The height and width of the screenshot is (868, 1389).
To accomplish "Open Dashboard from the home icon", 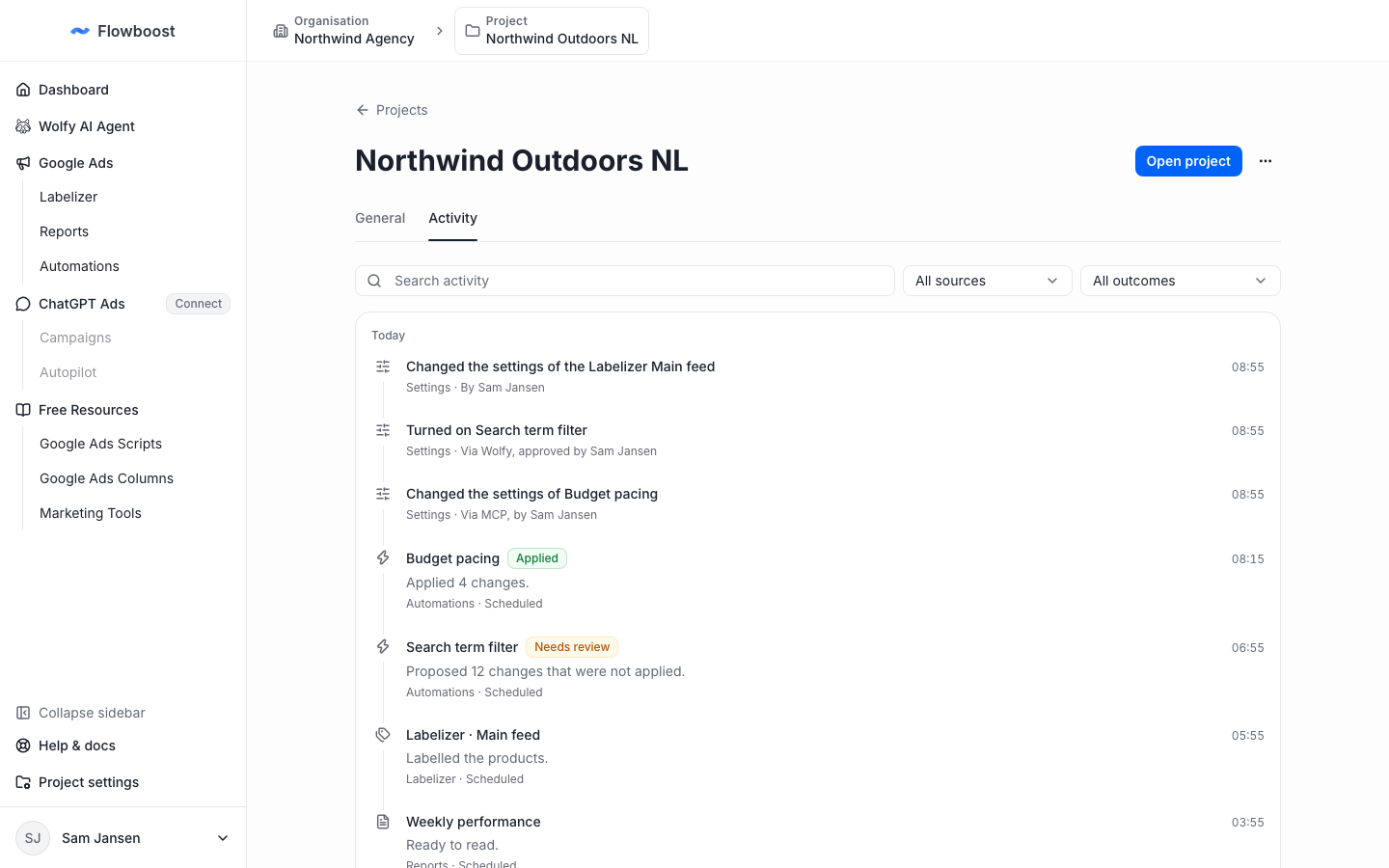I will click(x=23, y=90).
